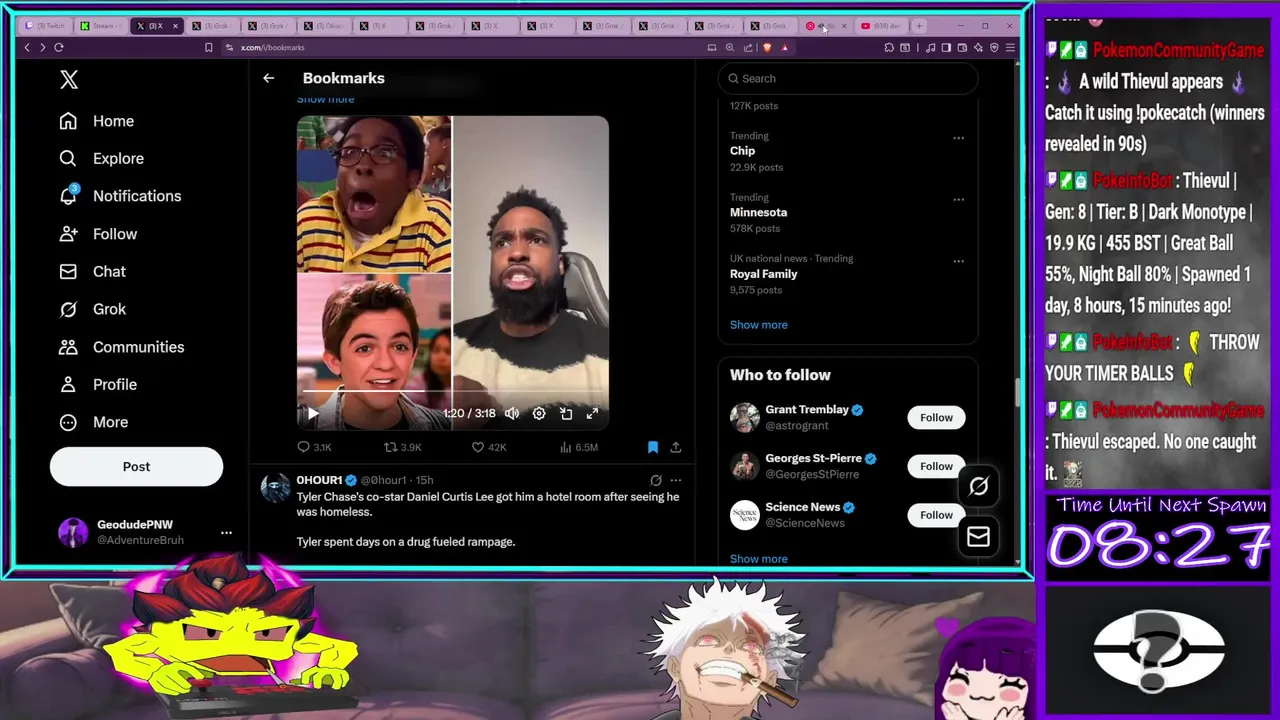This screenshot has height=720, width=1280.
Task: Open the browser hamburger menu icon
Action: click(x=1010, y=47)
